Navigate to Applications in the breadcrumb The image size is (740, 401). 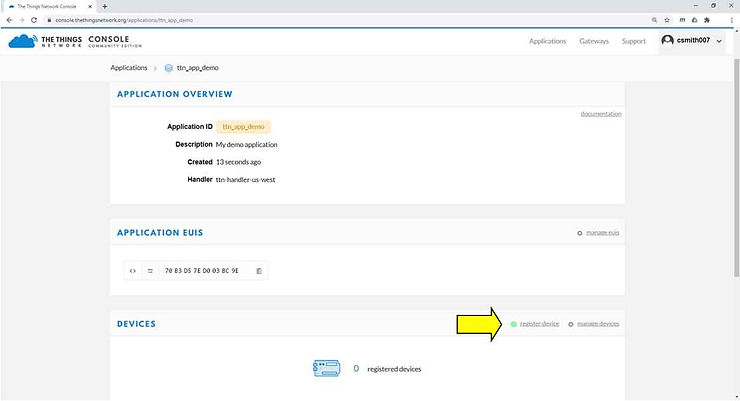coord(130,68)
